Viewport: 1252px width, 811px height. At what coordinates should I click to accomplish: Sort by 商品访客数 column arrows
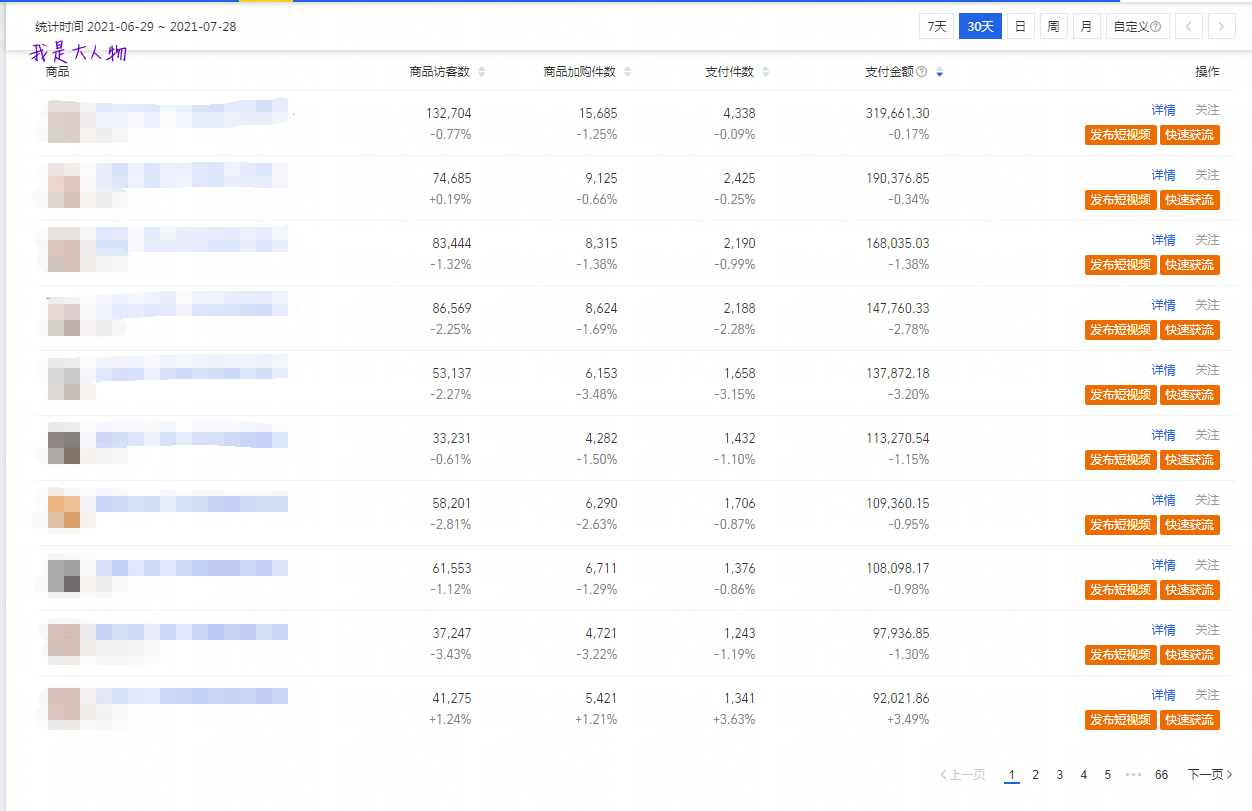[482, 72]
